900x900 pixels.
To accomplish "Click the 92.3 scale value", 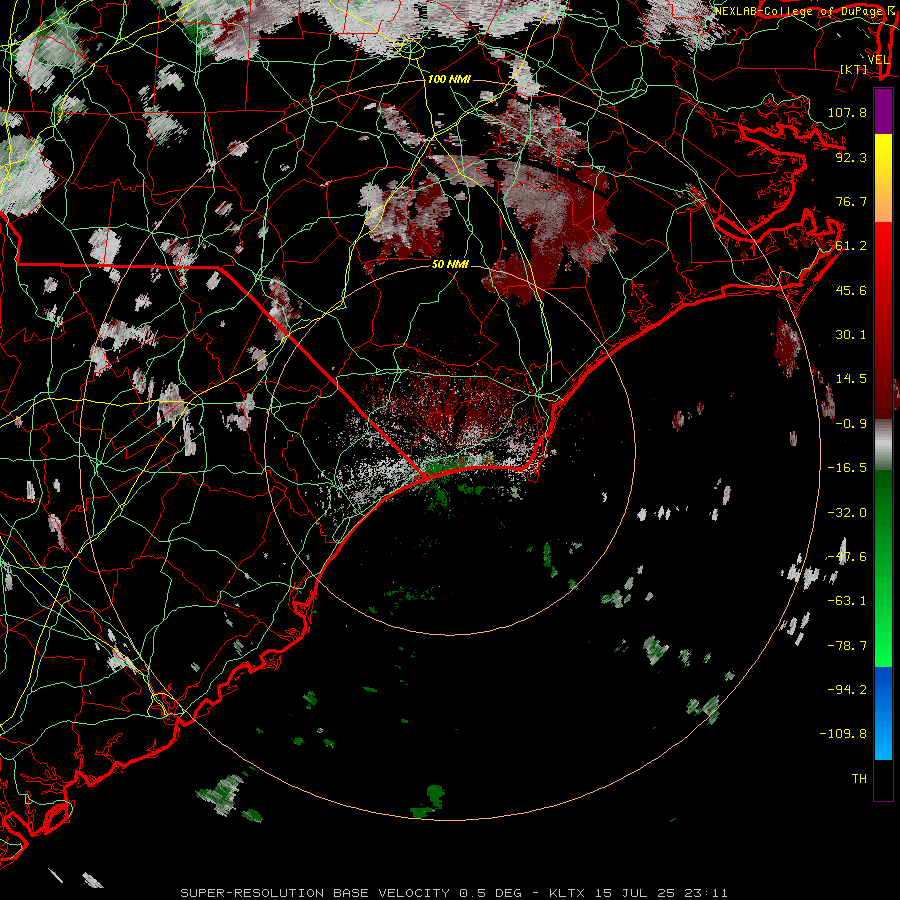I will pyautogui.click(x=851, y=157).
